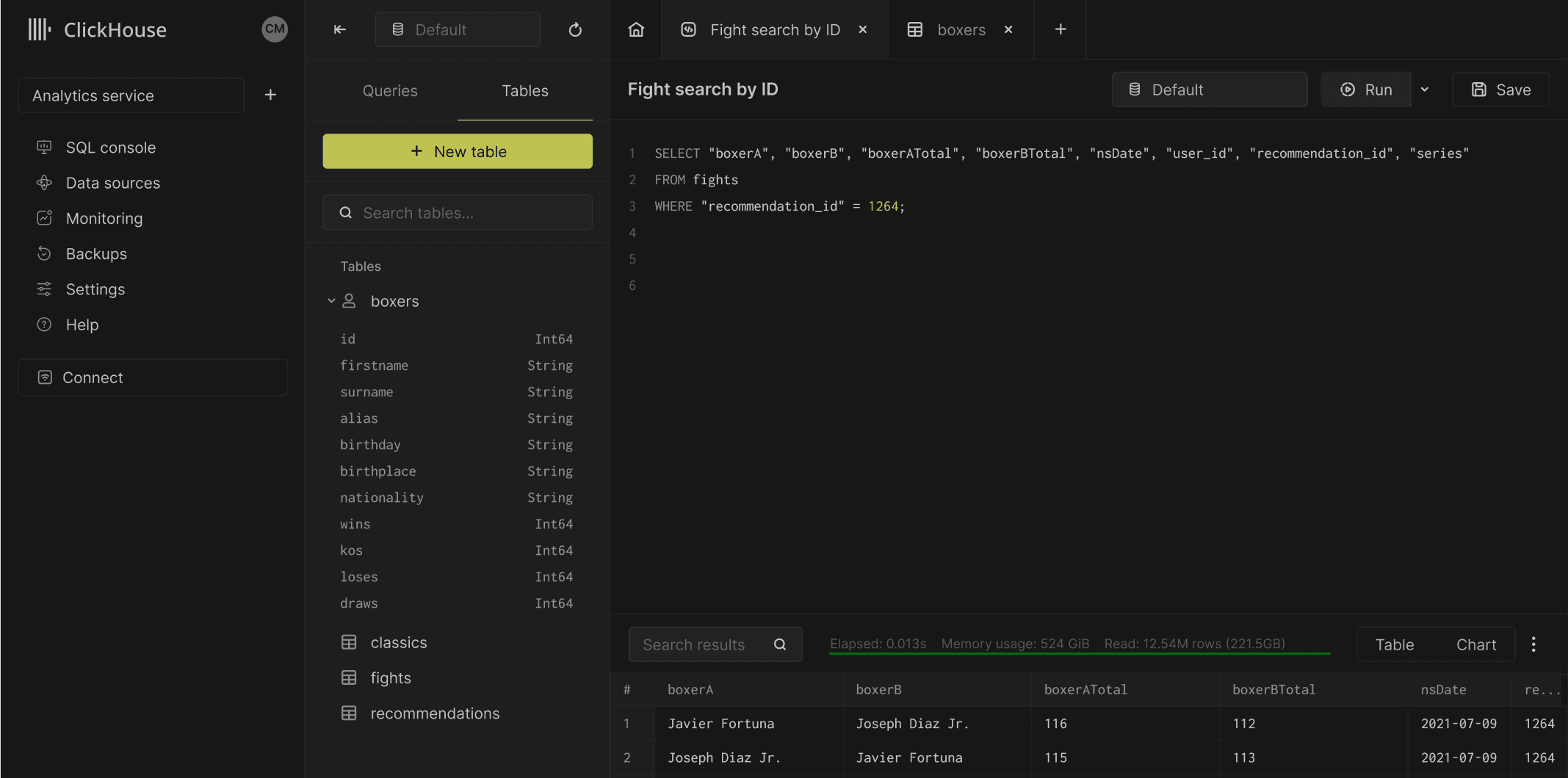This screenshot has width=1568, height=778.
Task: Add a new service with plus icon
Action: click(x=270, y=95)
